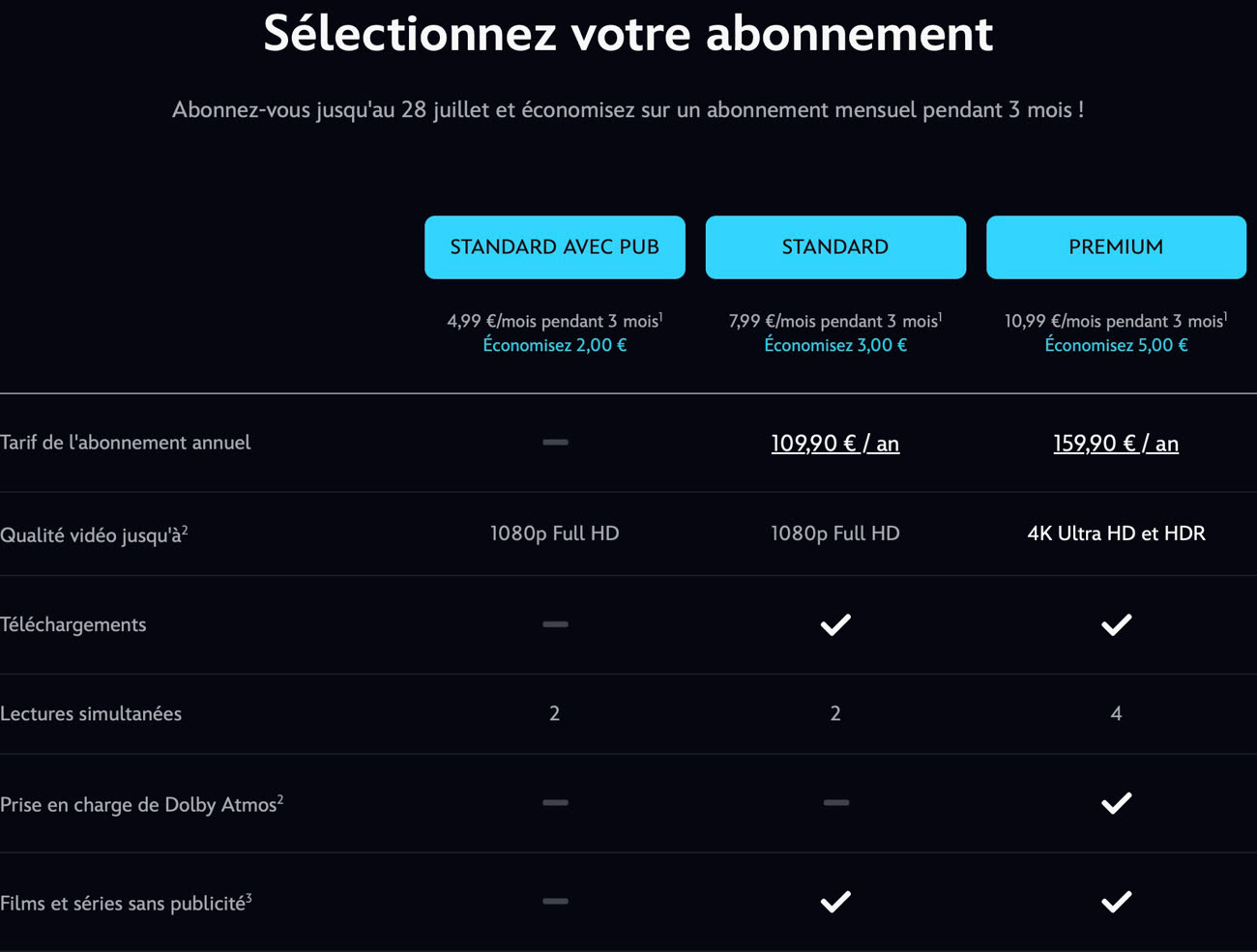Click the Premium ad-free checkmark icon
The height and width of the screenshot is (952, 1257).
(1116, 902)
